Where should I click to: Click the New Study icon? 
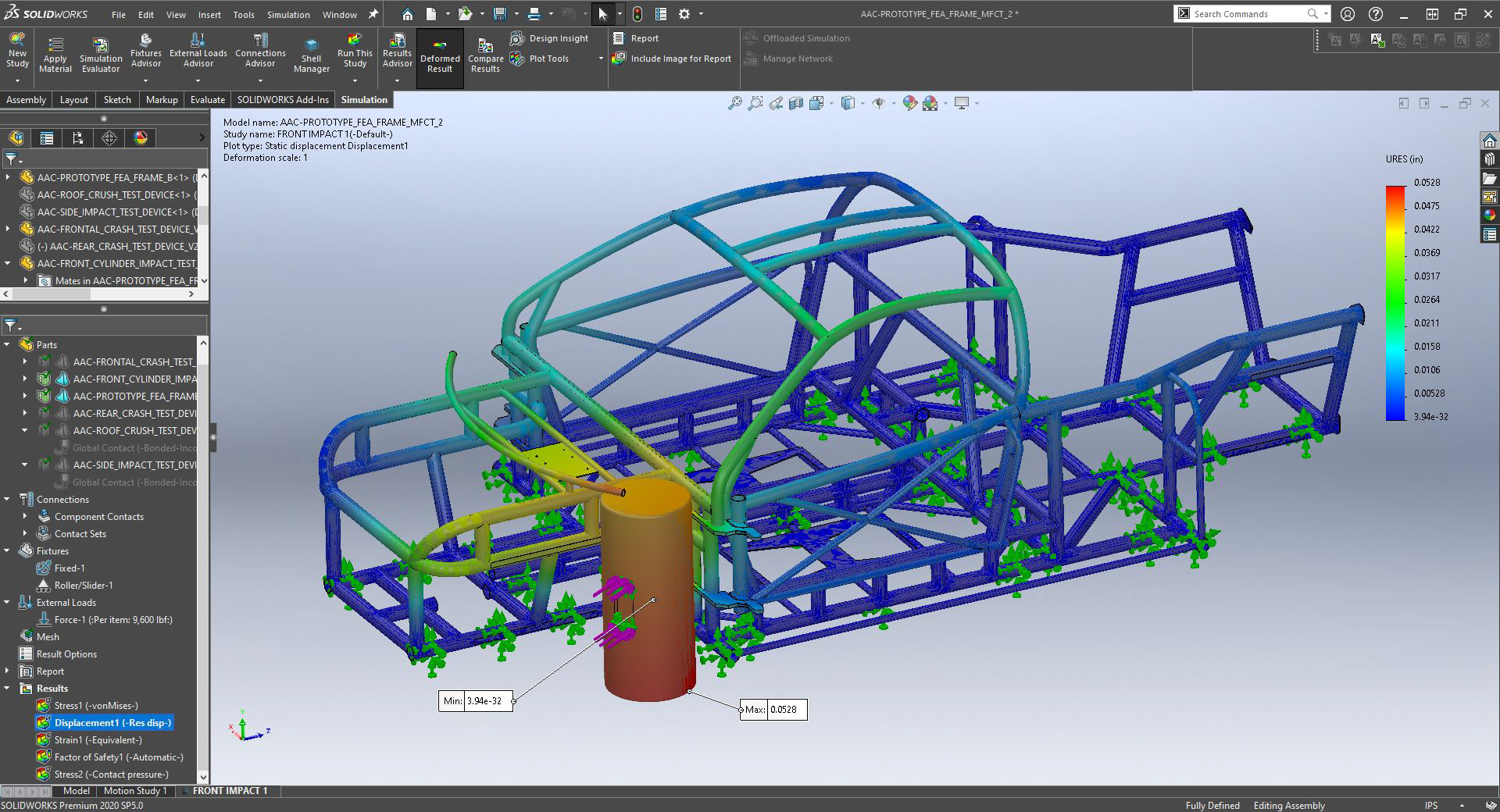click(x=17, y=52)
